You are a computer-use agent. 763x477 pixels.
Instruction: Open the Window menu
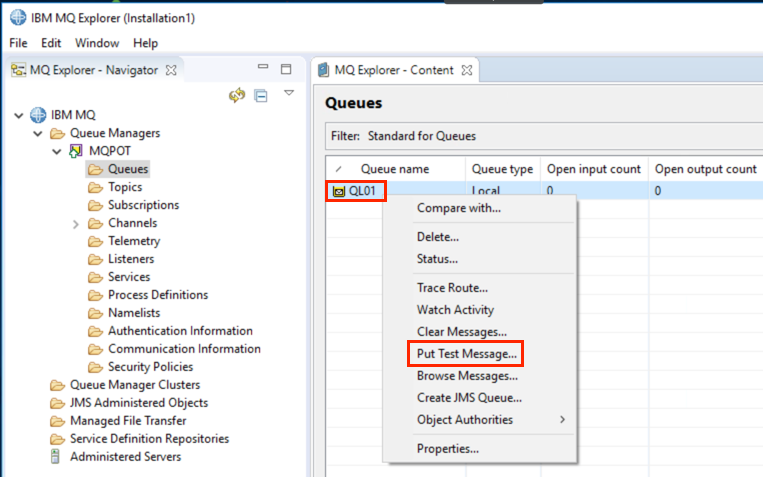click(97, 43)
